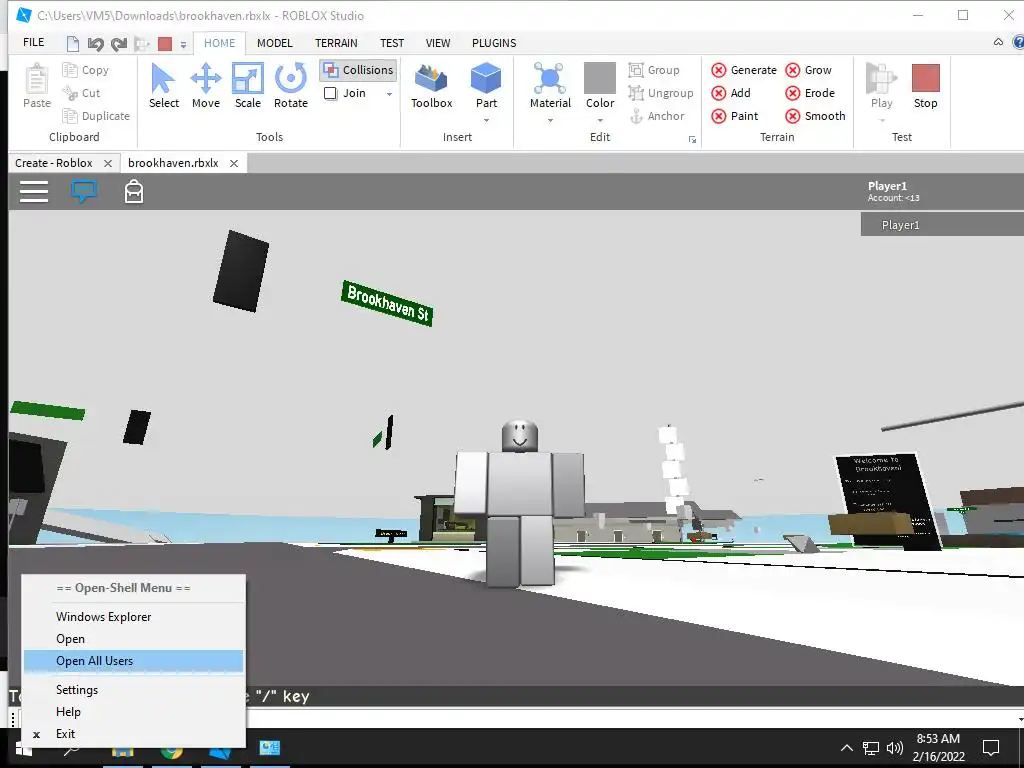Click the Cut scissors button

click(x=82, y=93)
